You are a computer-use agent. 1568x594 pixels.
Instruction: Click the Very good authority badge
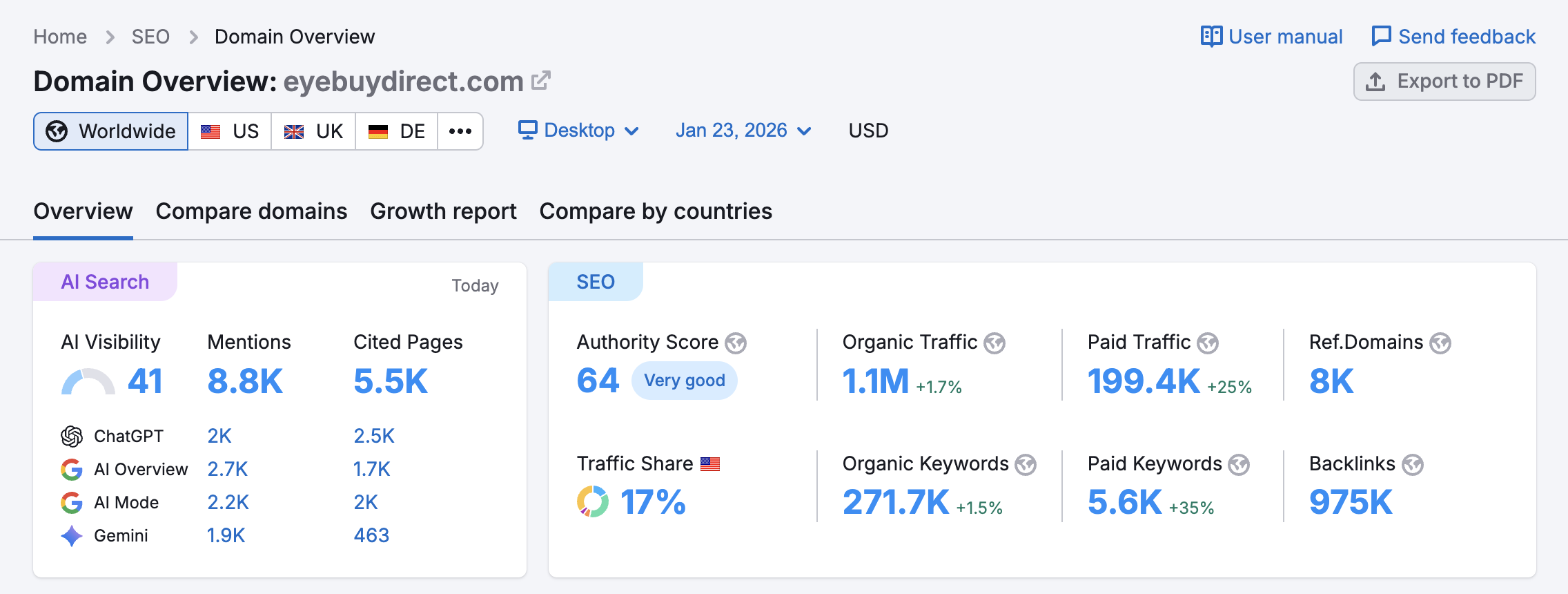685,381
